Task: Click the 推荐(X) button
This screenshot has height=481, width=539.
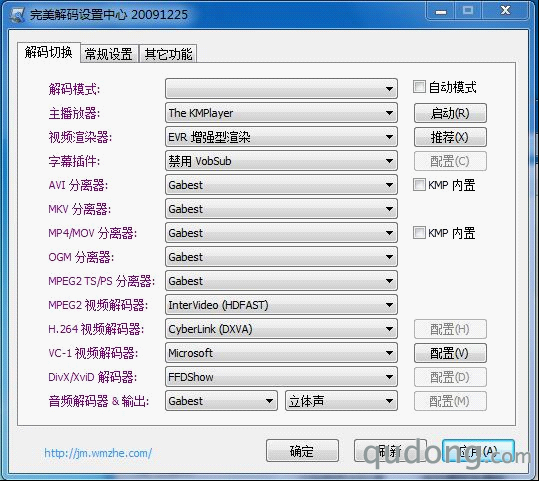Action: click(x=450, y=137)
